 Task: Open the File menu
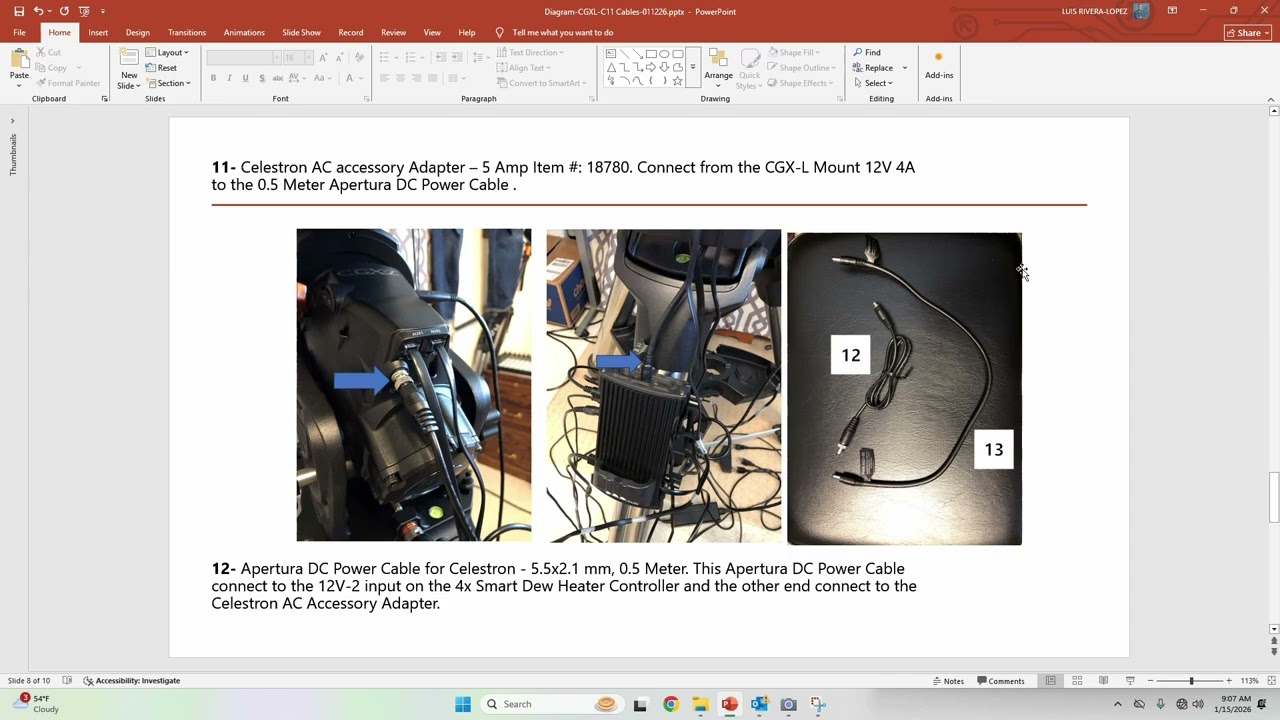point(19,32)
